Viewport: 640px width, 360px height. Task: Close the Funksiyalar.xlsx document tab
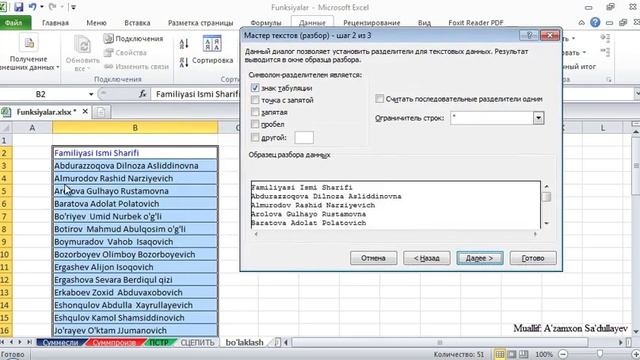click(85, 111)
